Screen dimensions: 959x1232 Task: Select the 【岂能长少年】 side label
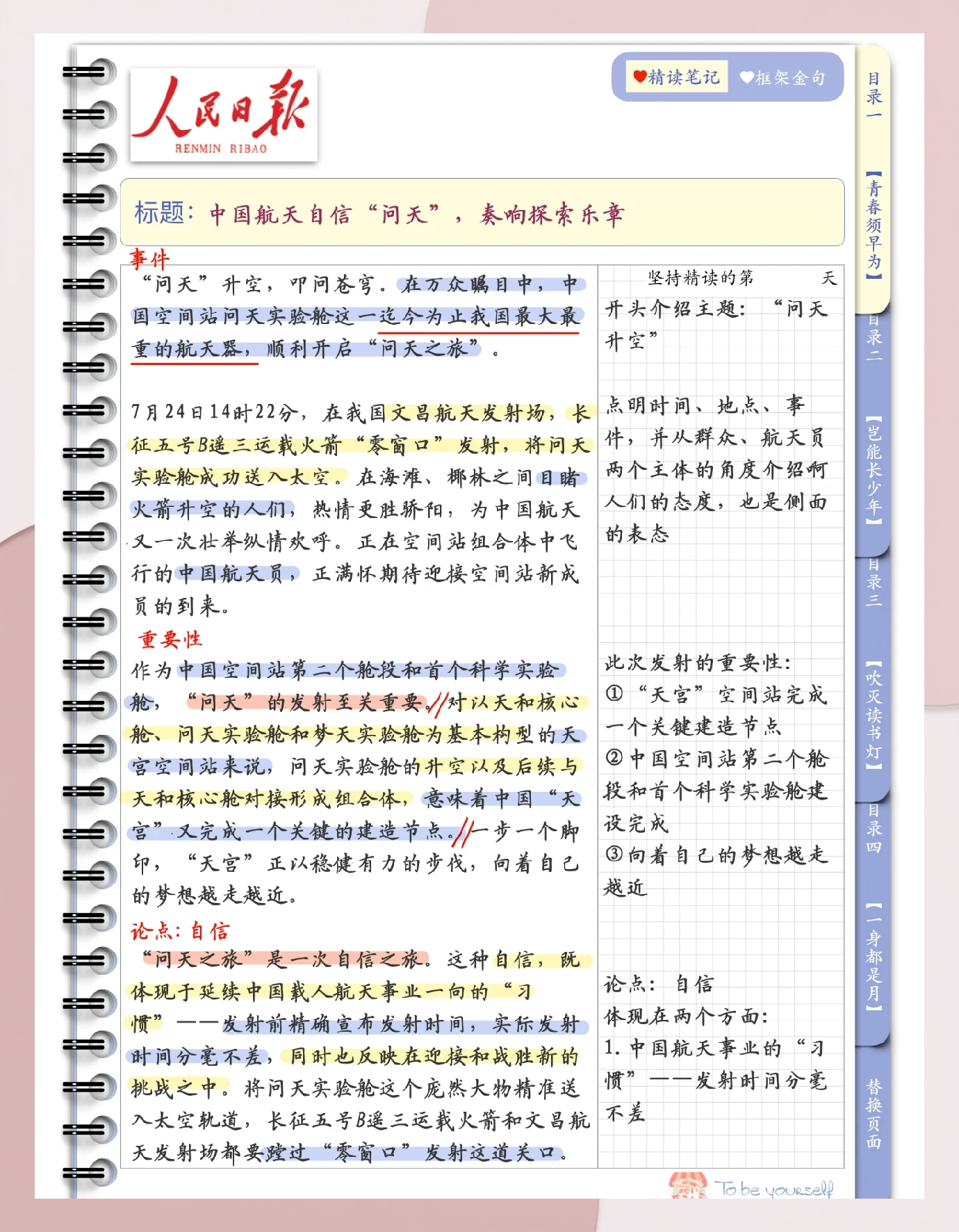point(874,470)
